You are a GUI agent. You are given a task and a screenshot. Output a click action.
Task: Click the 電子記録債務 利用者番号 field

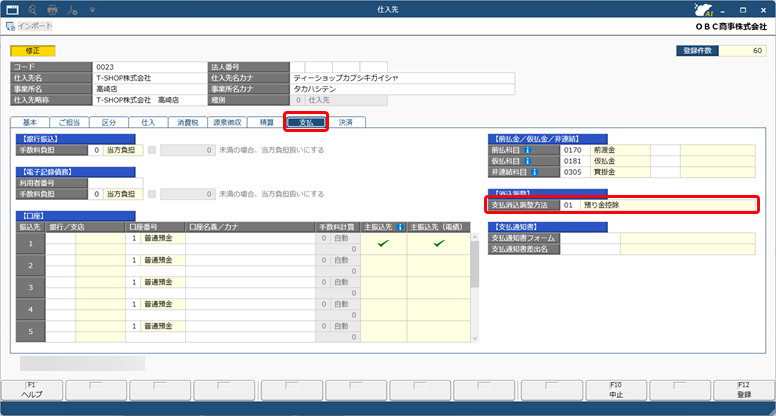115,183
